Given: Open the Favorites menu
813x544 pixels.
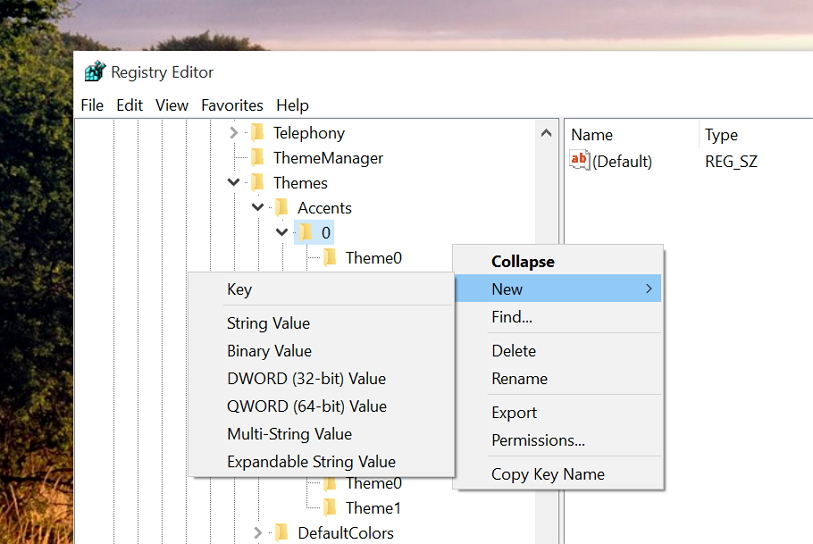Looking at the screenshot, I should tap(232, 105).
